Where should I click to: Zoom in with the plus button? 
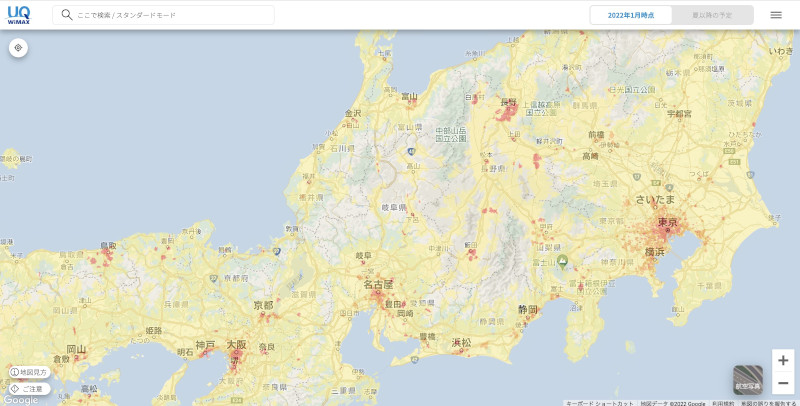[783, 361]
